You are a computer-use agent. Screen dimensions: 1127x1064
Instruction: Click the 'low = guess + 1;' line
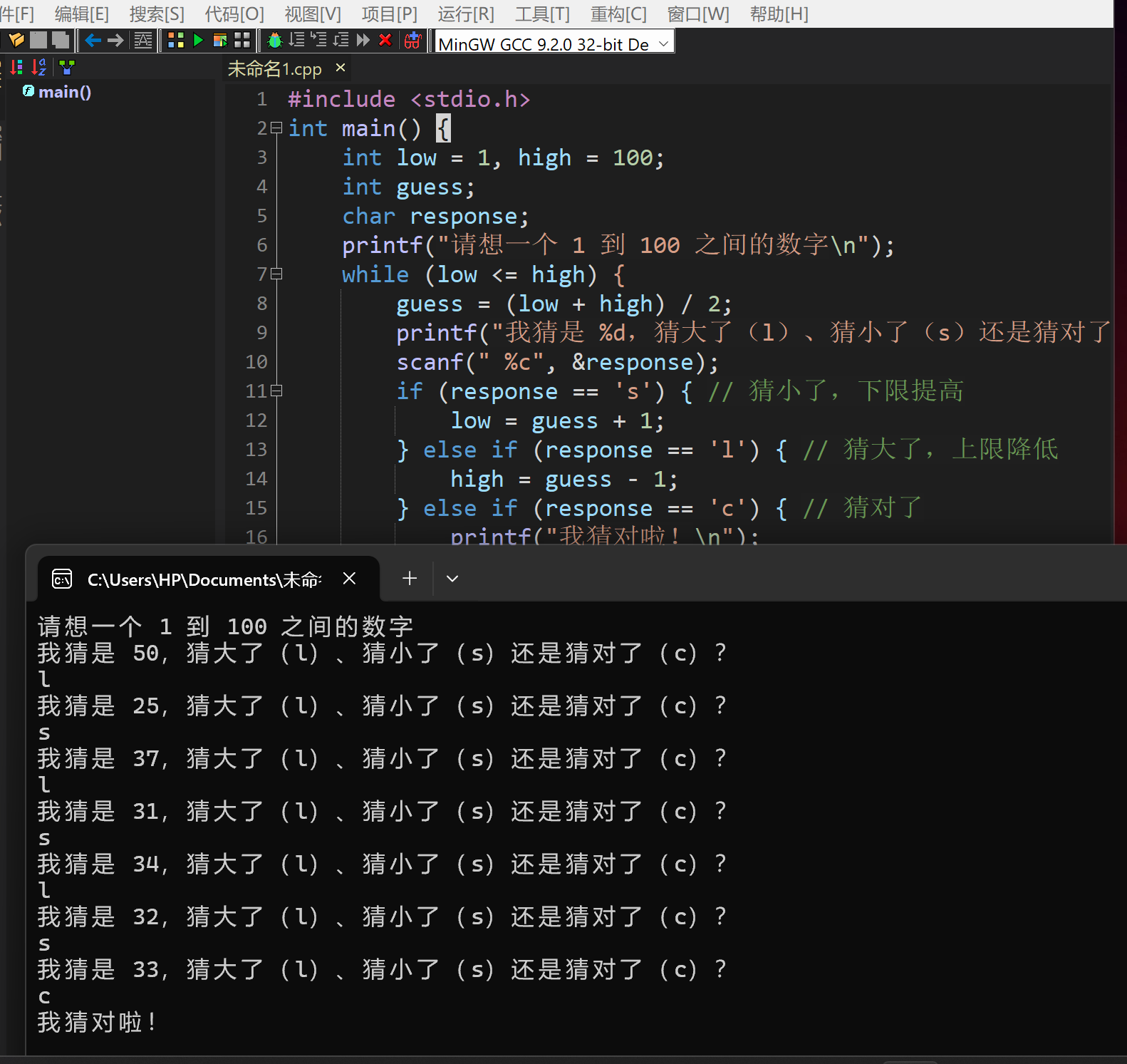pos(557,421)
